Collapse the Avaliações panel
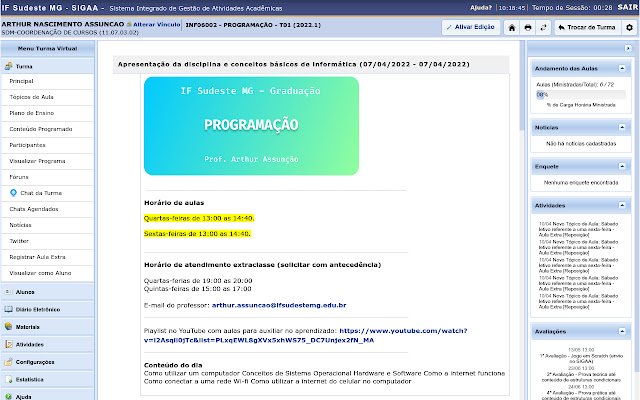Image resolution: width=640 pixels, height=400 pixels. (x=622, y=331)
